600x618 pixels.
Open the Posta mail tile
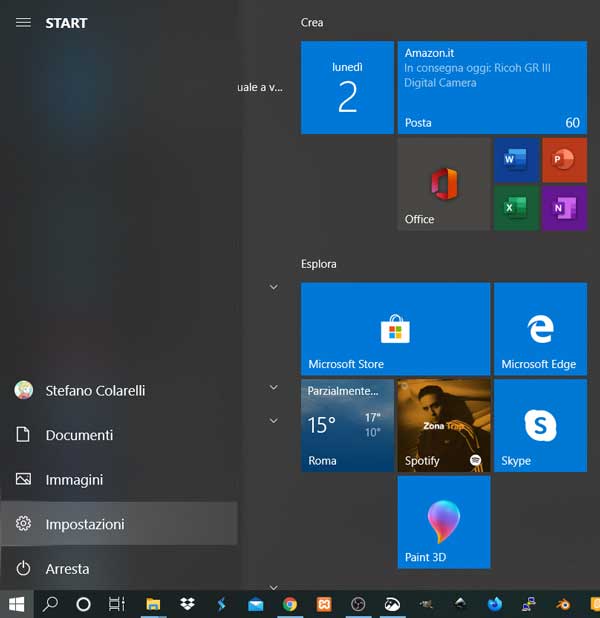tap(492, 87)
